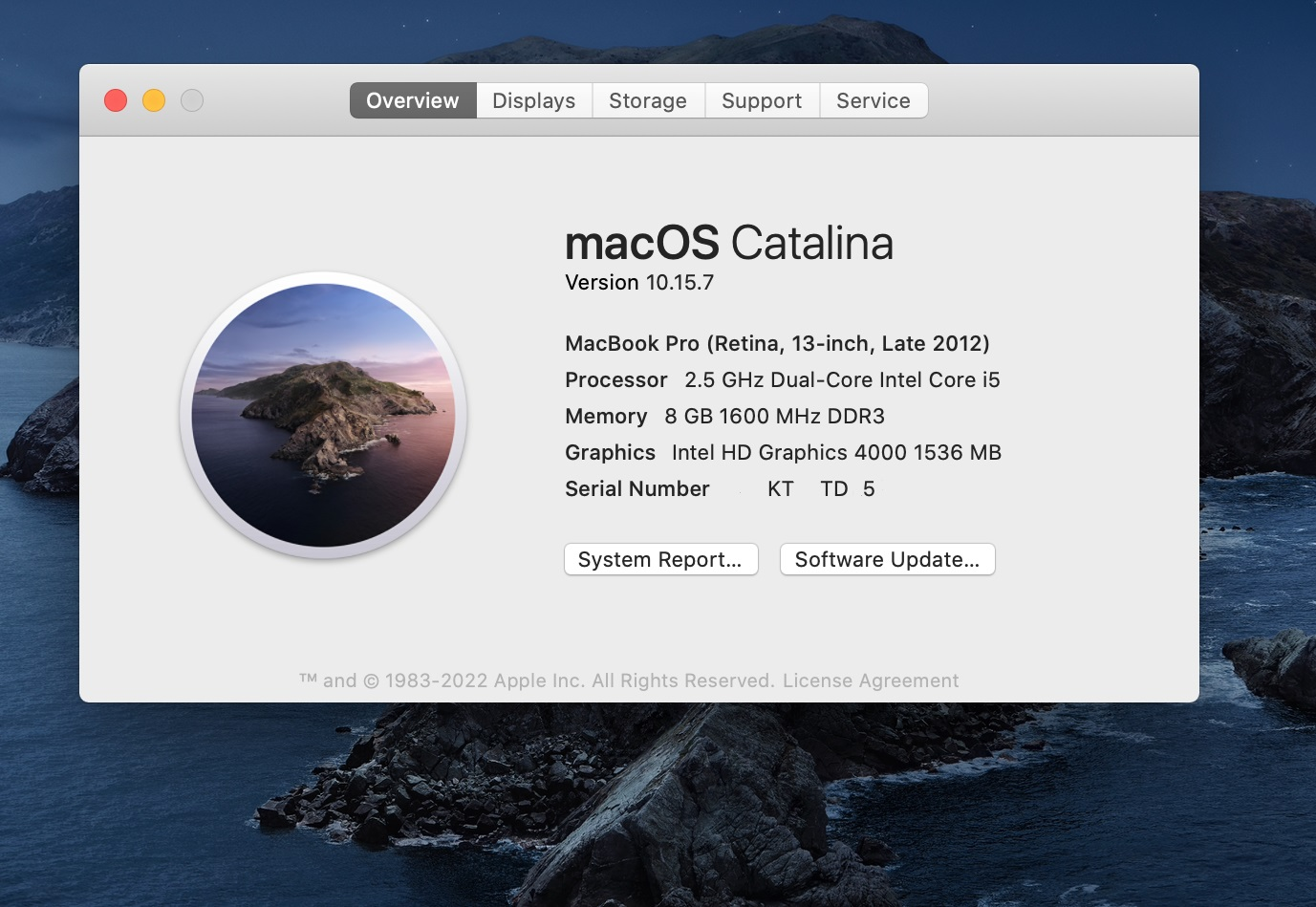Minimize window with the yellow button
The image size is (1316, 907).
click(154, 100)
